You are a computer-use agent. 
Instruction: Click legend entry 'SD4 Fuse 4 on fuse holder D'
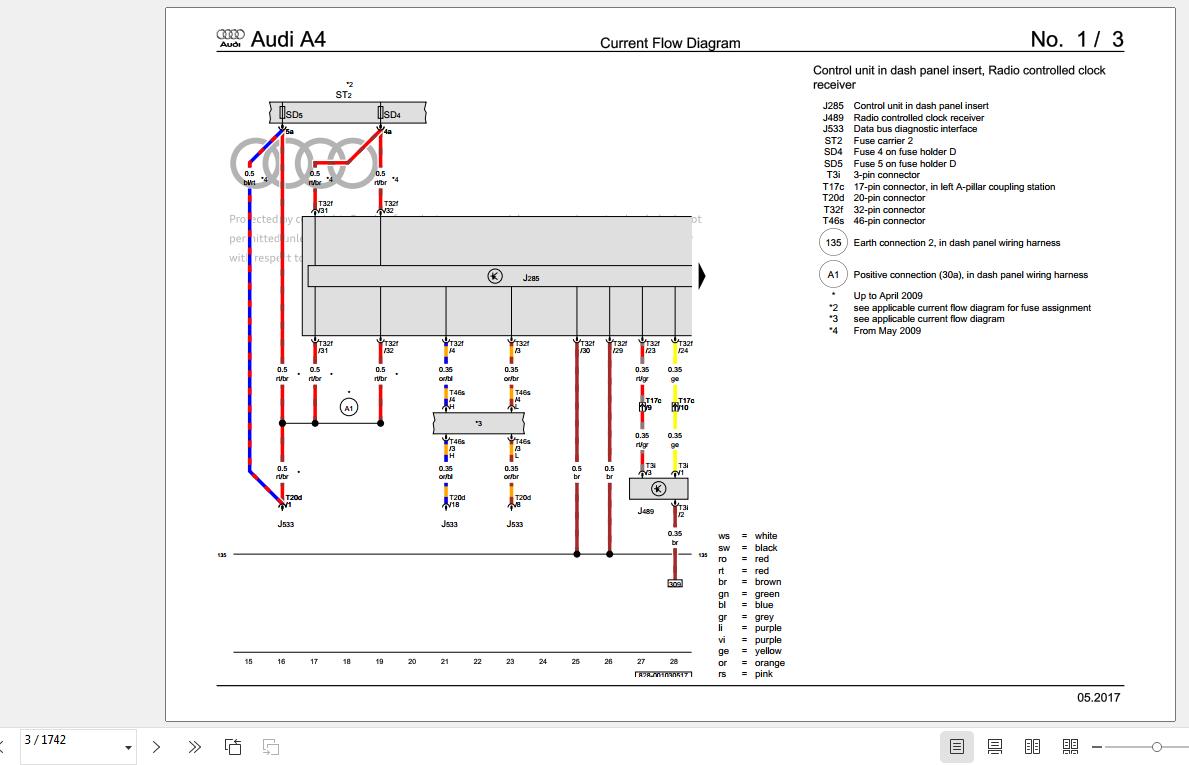click(x=889, y=152)
